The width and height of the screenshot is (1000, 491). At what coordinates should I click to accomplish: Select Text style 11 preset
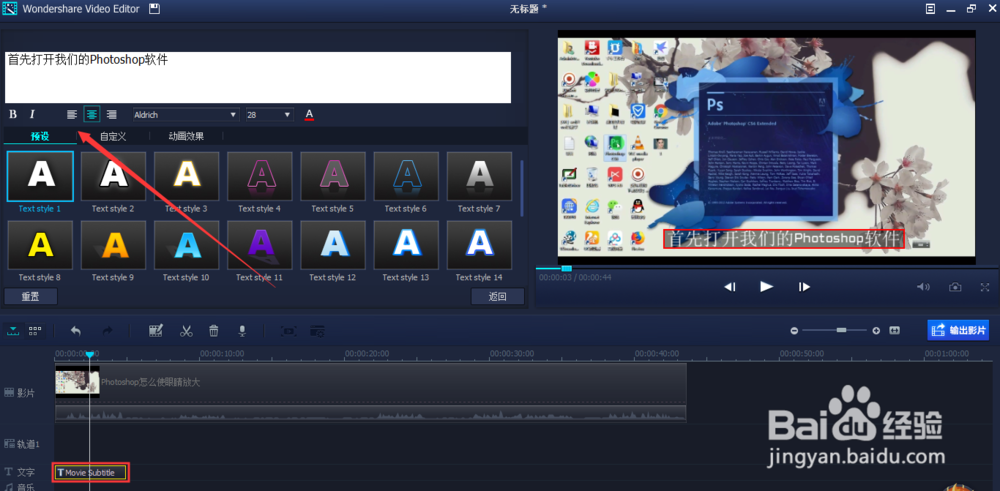(260, 245)
